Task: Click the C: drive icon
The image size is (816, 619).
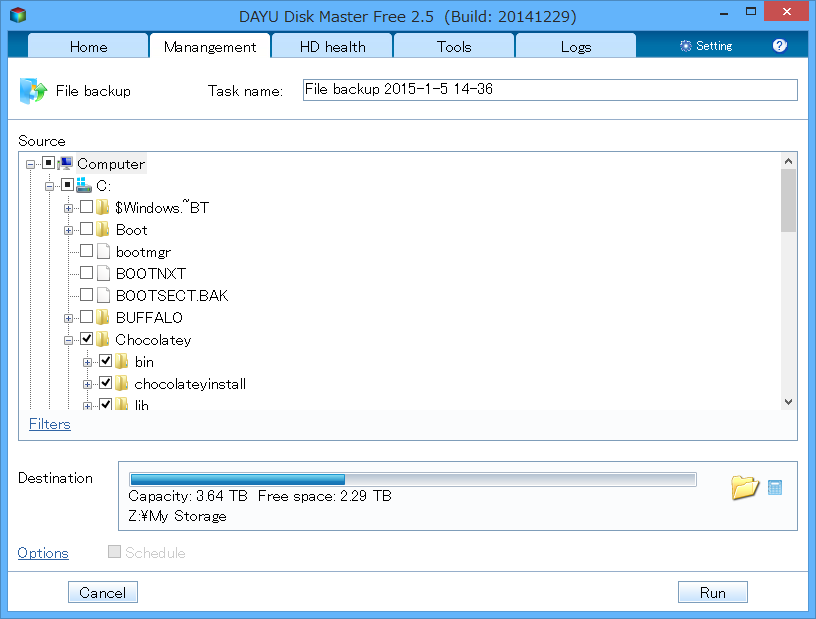Action: coord(84,185)
